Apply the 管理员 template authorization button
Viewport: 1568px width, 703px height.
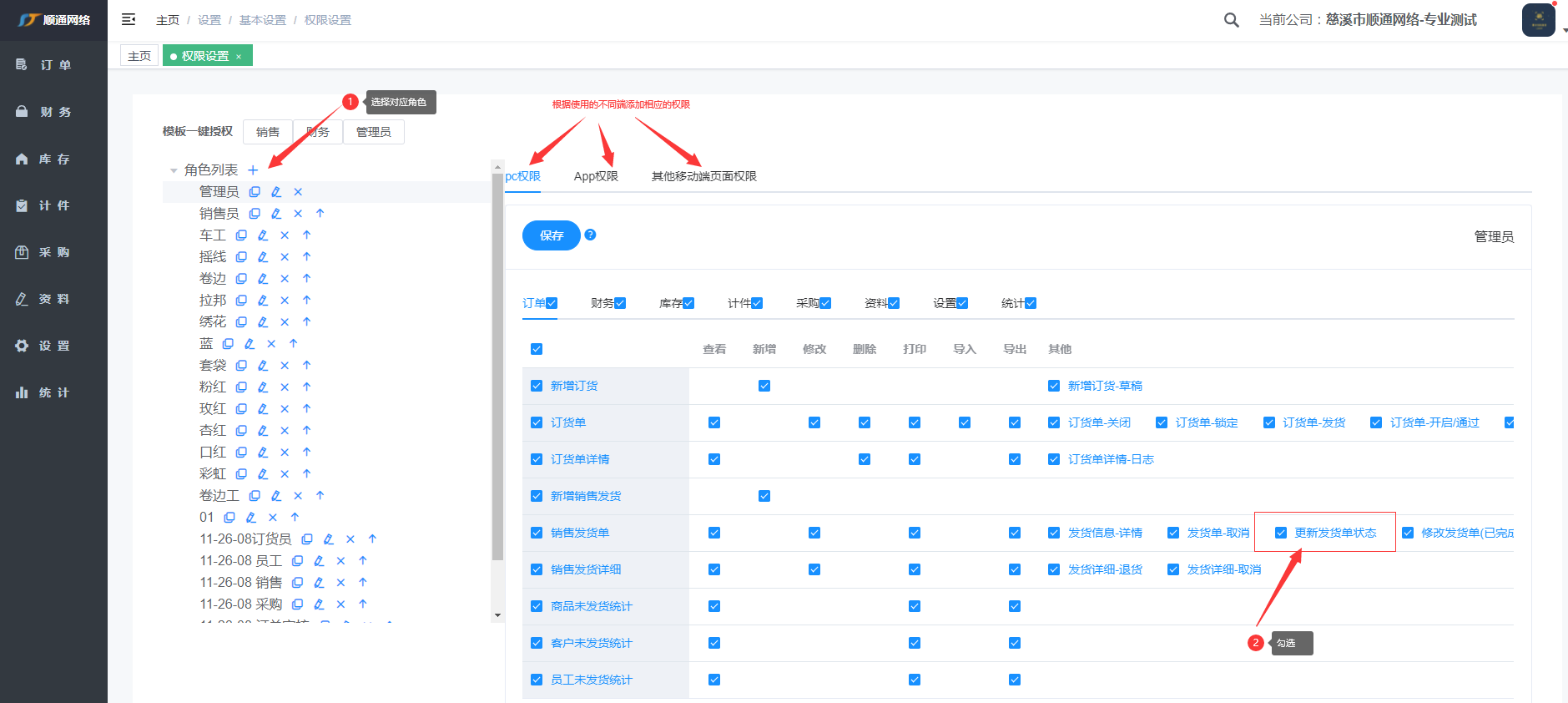tap(373, 132)
